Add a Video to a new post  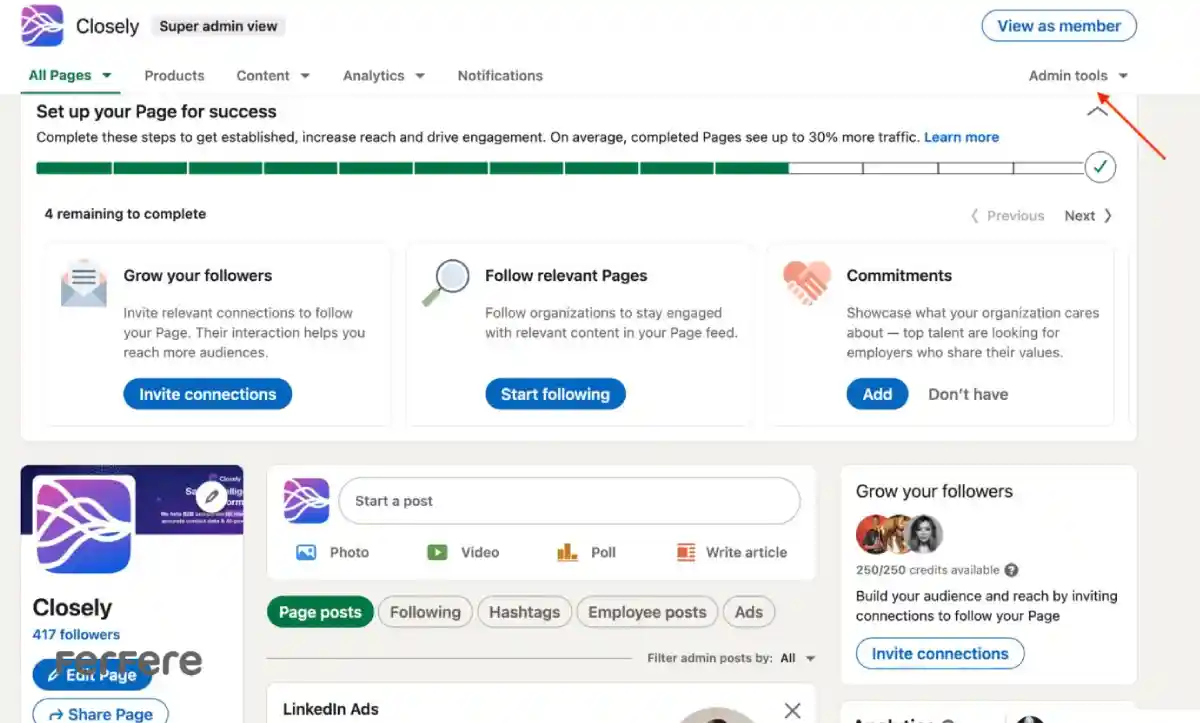pyautogui.click(x=463, y=552)
